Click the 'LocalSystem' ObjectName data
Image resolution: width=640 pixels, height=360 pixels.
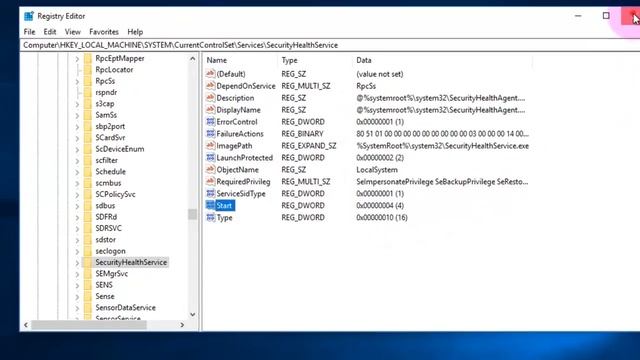pyautogui.click(x=377, y=169)
